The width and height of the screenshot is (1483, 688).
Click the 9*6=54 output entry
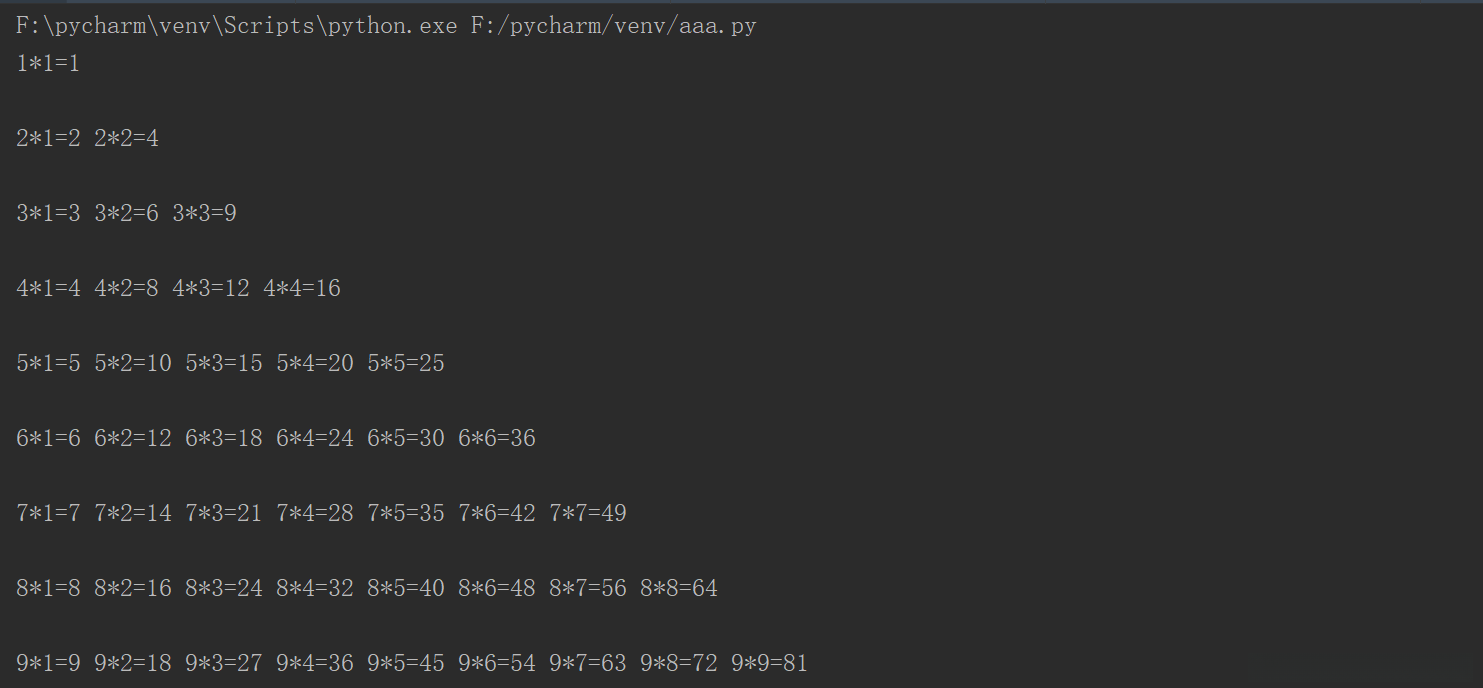496,664
